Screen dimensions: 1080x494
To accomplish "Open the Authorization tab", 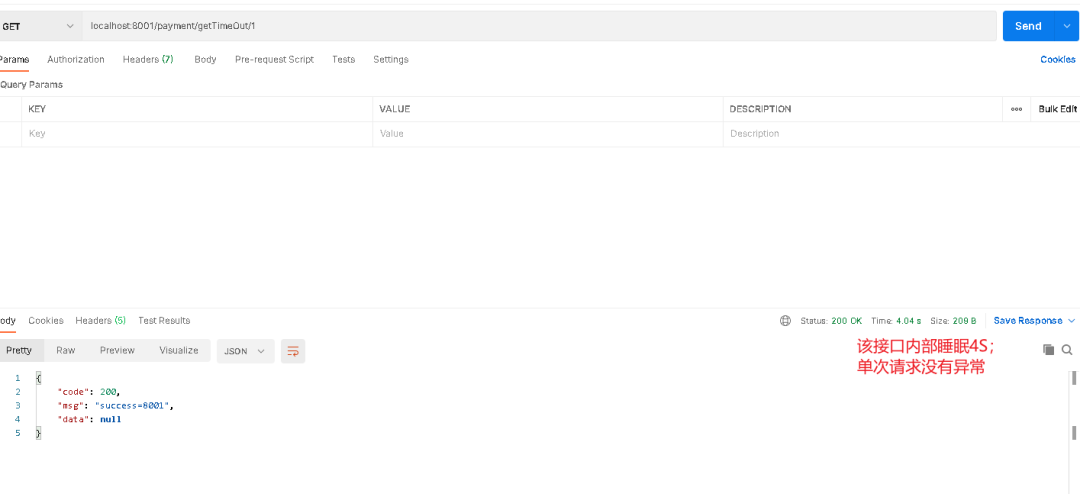I will click(x=76, y=59).
